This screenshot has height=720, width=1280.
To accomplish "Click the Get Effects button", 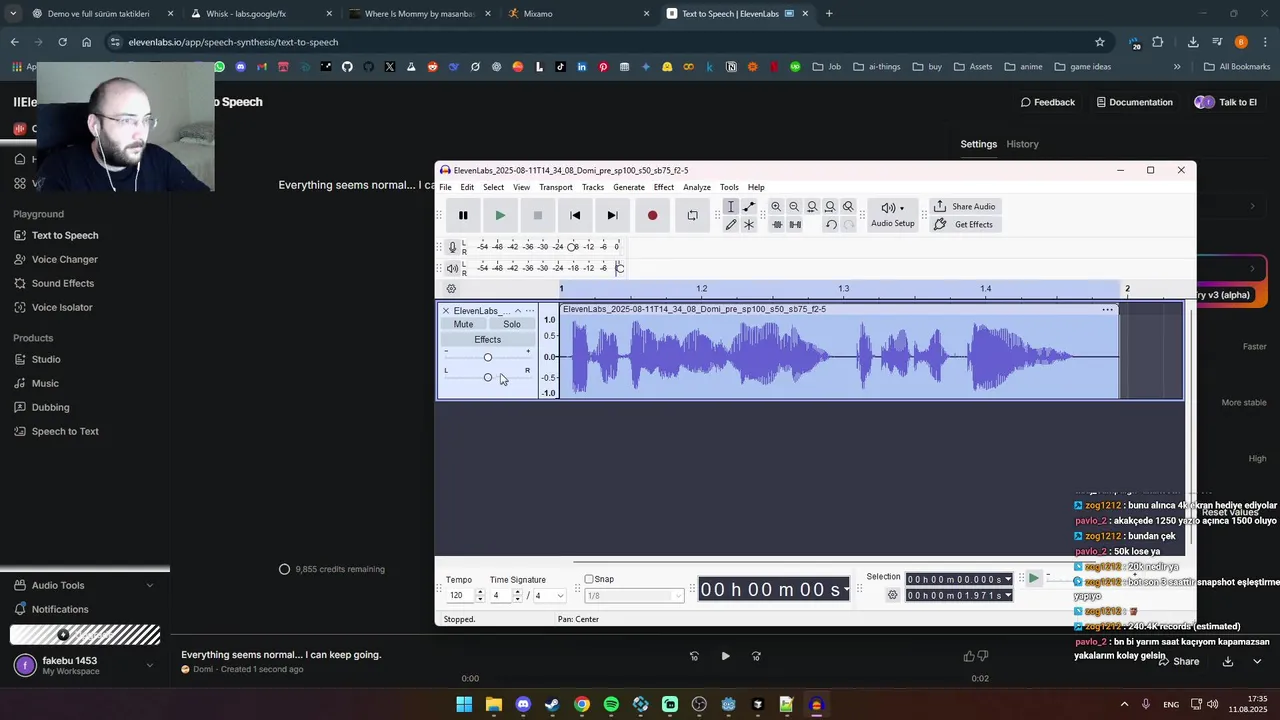I will [x=965, y=224].
